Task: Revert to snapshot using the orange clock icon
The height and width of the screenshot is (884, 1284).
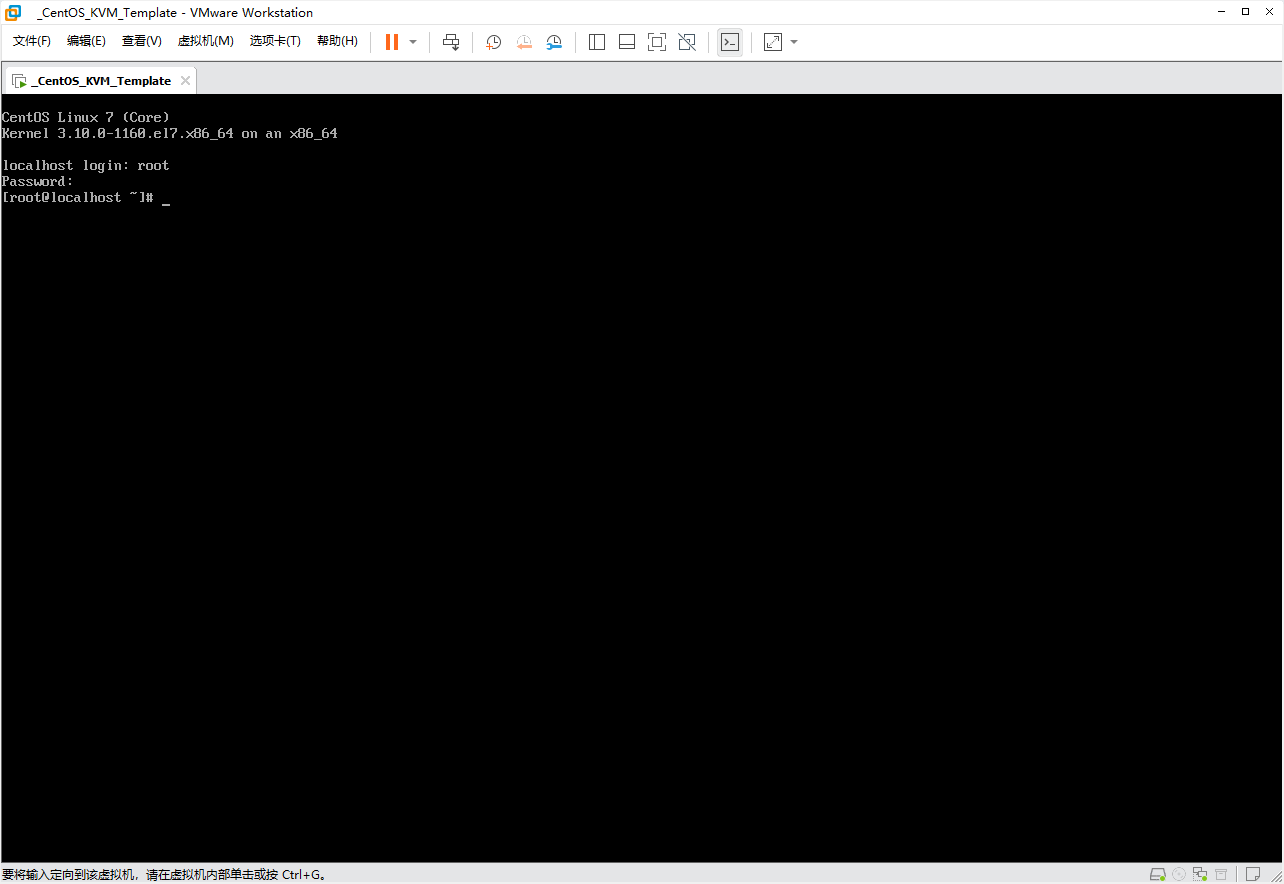Action: [x=524, y=42]
